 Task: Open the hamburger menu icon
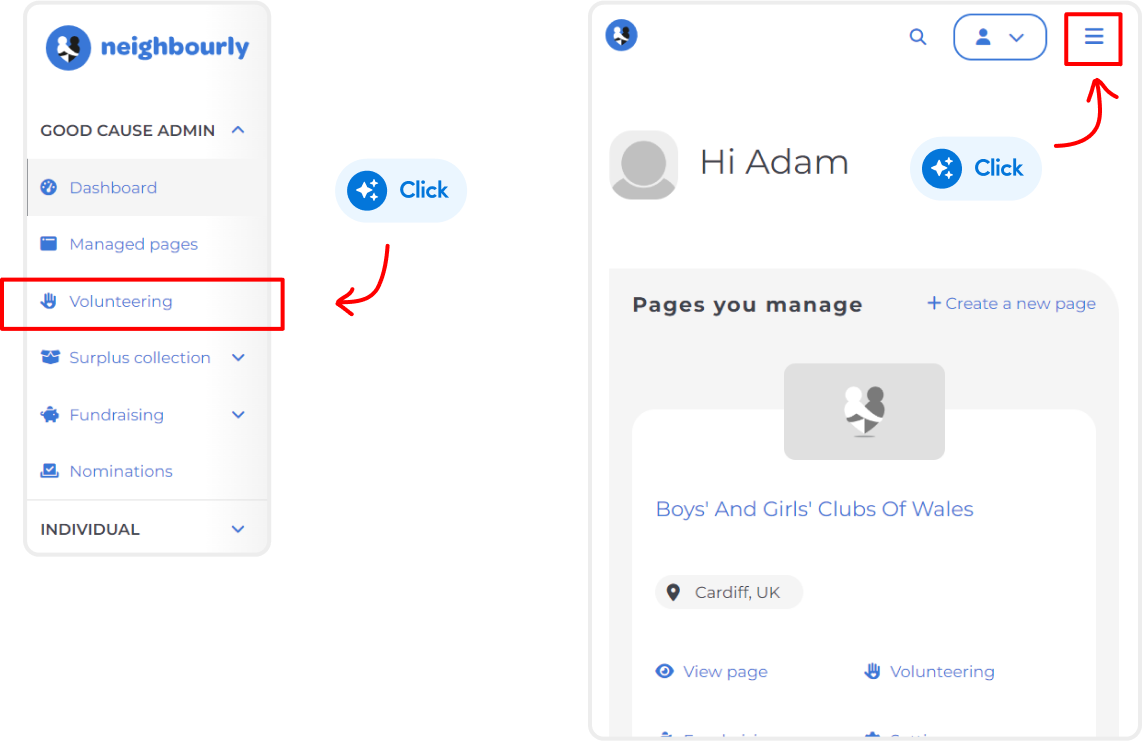[1093, 36]
